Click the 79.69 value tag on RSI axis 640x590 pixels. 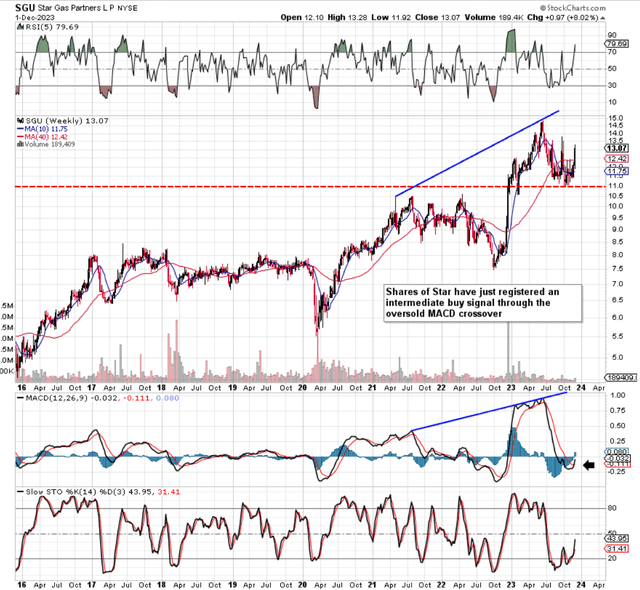(x=617, y=44)
